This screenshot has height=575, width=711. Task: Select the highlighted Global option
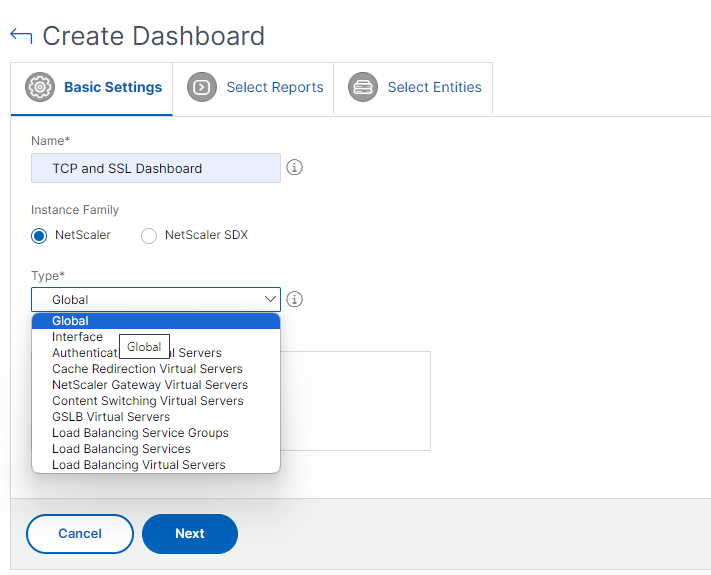(156, 321)
